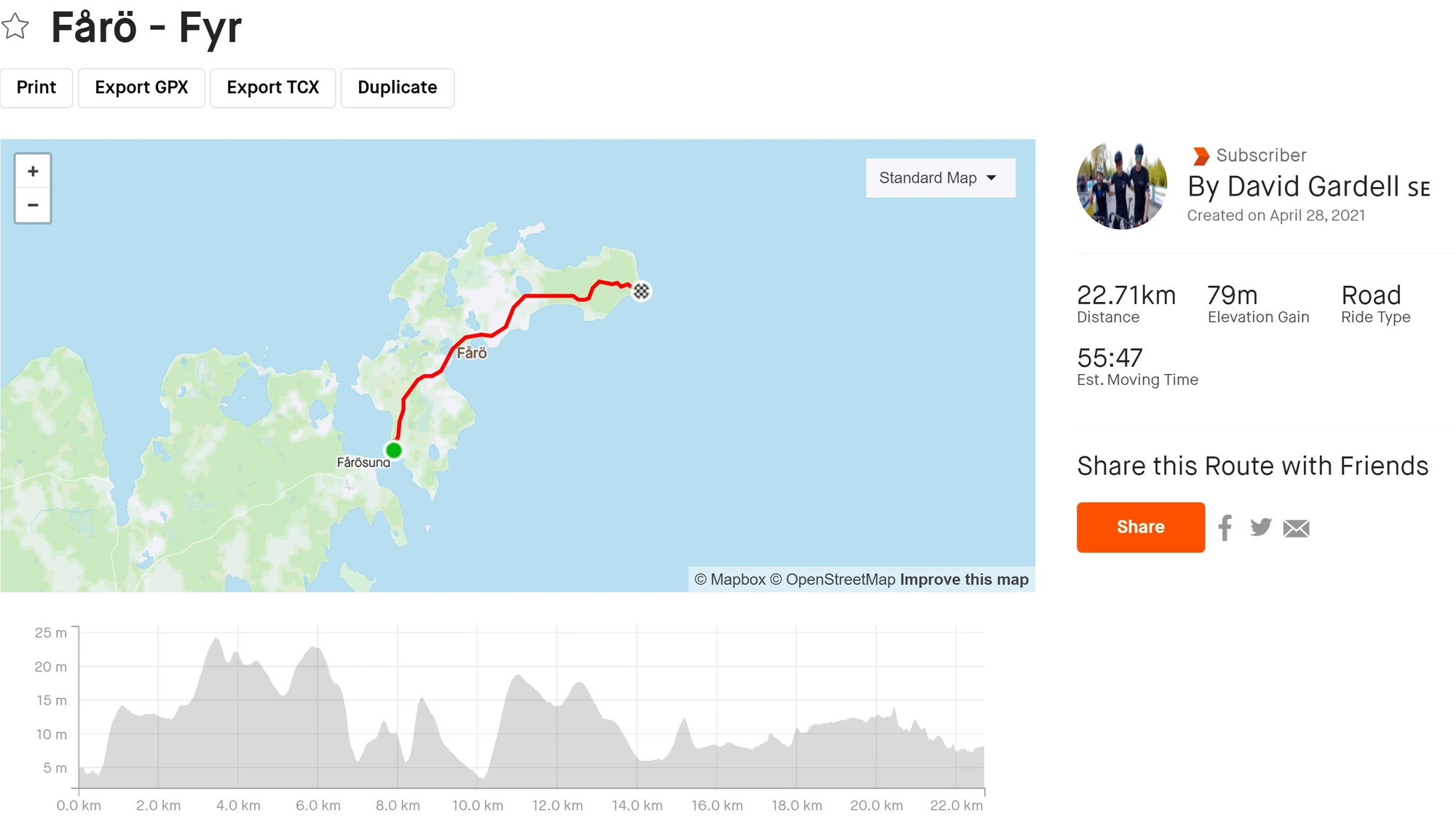
Task: Open the Standard Map dropdown
Action: click(x=940, y=178)
